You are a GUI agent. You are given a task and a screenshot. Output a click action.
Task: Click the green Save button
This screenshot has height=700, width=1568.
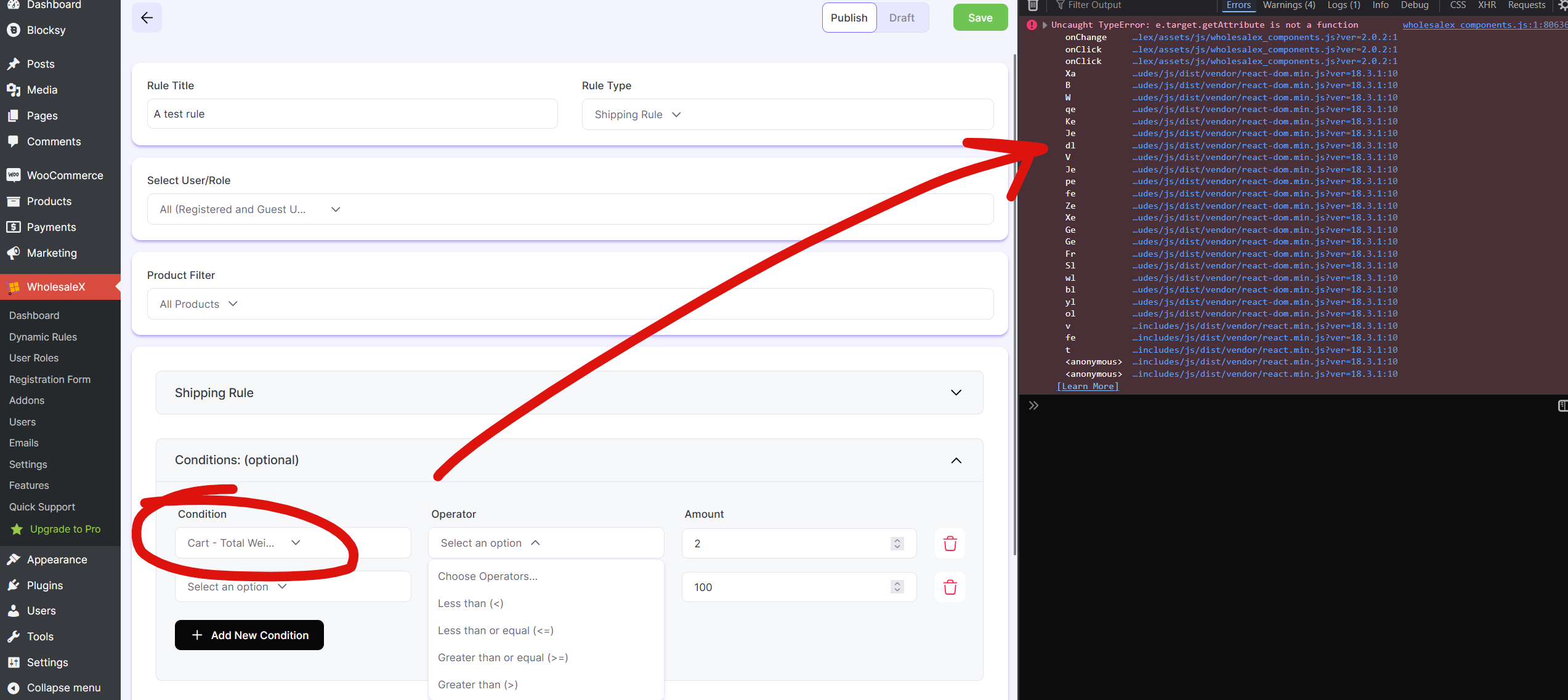click(980, 18)
